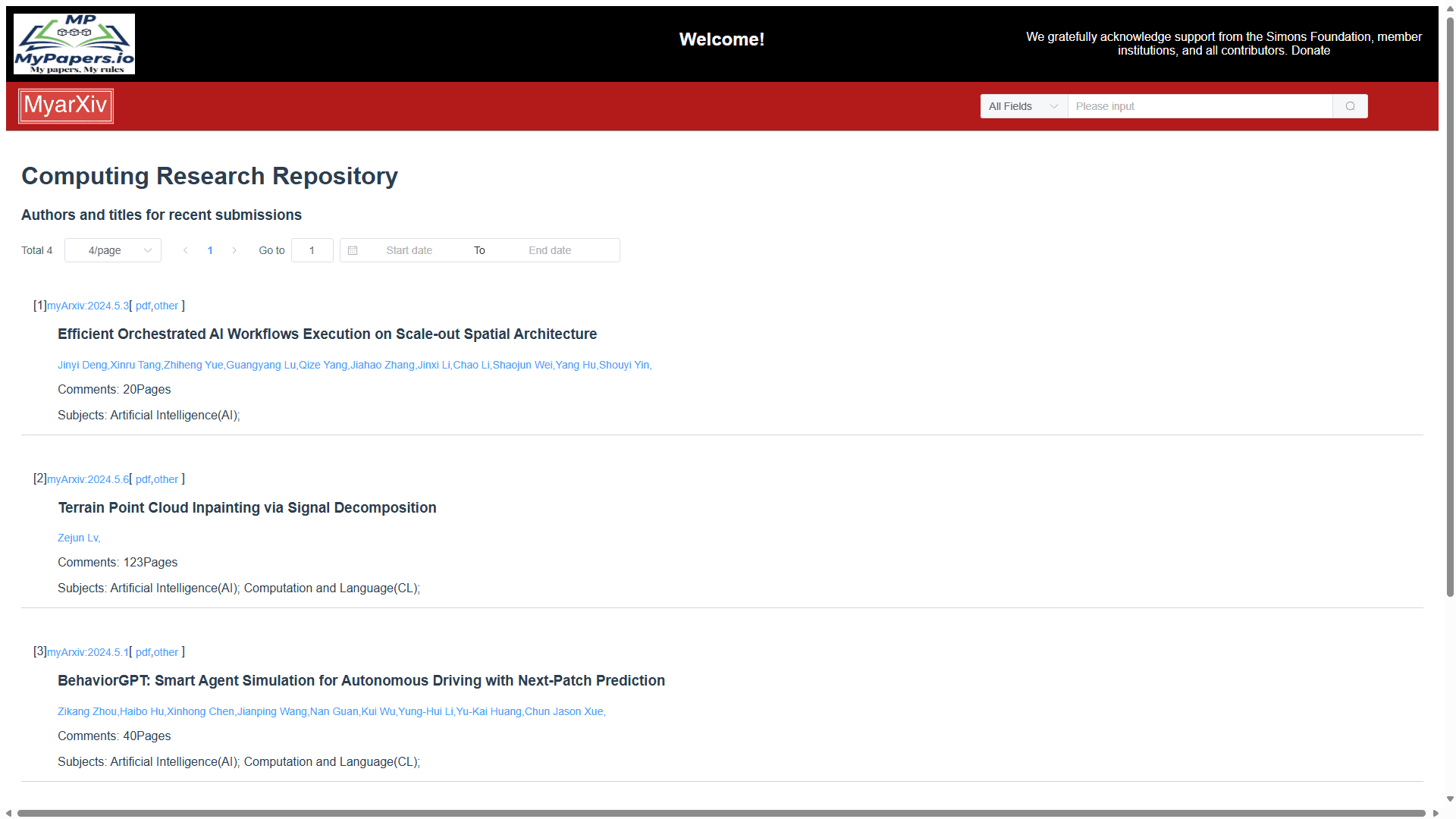Open the 'other' link for the Terrain paper

pyautogui.click(x=165, y=479)
